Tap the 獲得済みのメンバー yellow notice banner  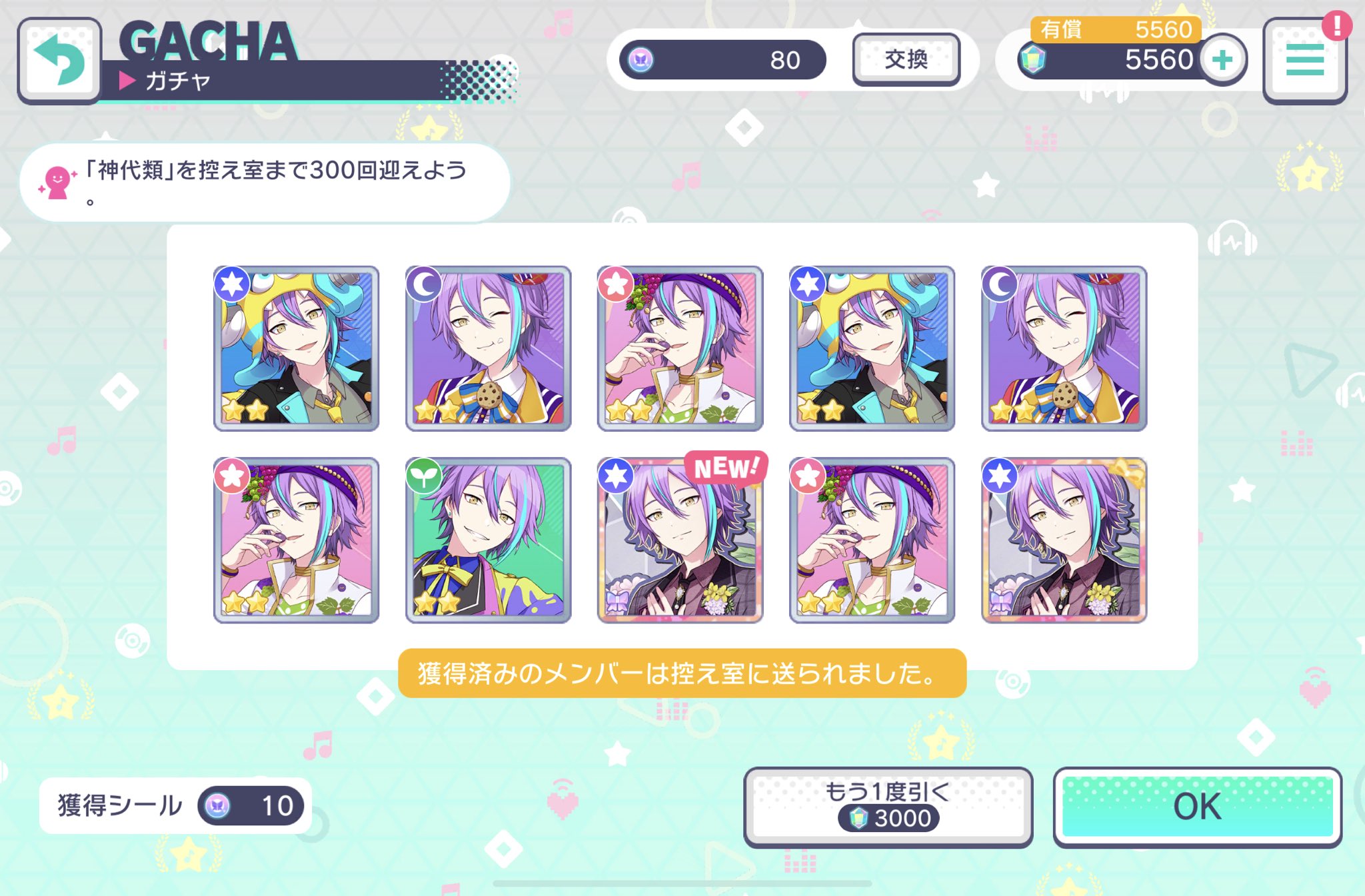pyautogui.click(x=682, y=673)
